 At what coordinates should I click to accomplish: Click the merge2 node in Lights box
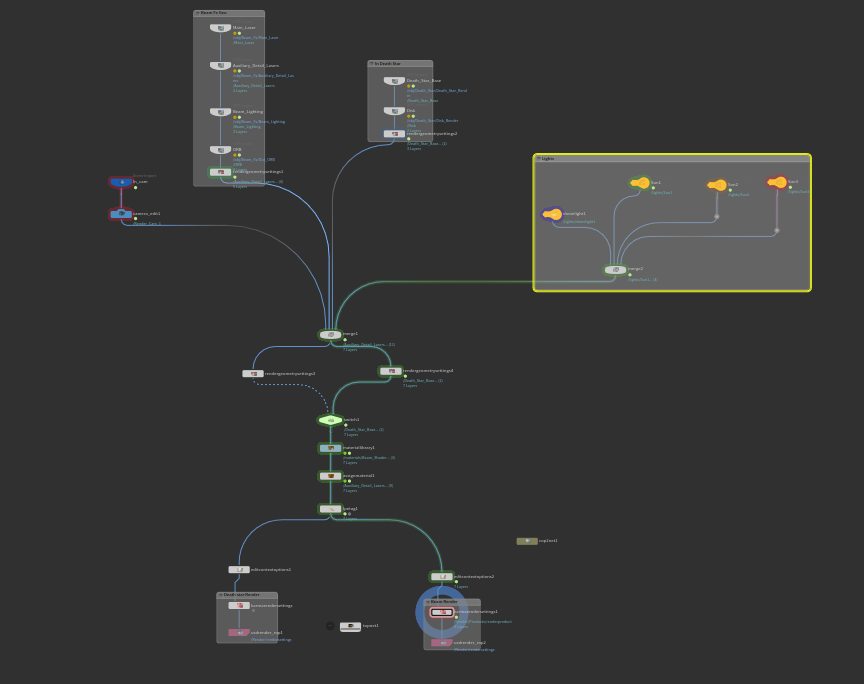pyautogui.click(x=616, y=270)
